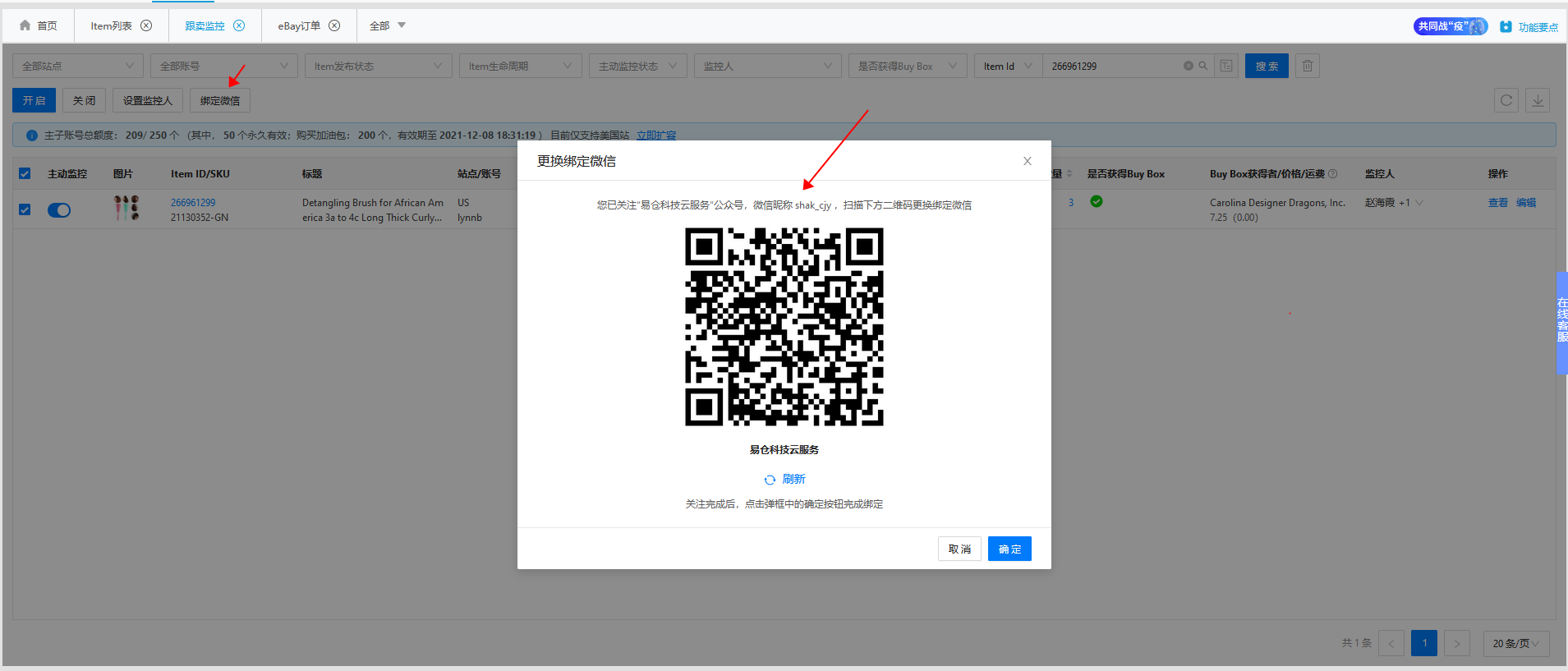
Task: Click the 共同战"疫" banner badge
Action: coord(1451,26)
